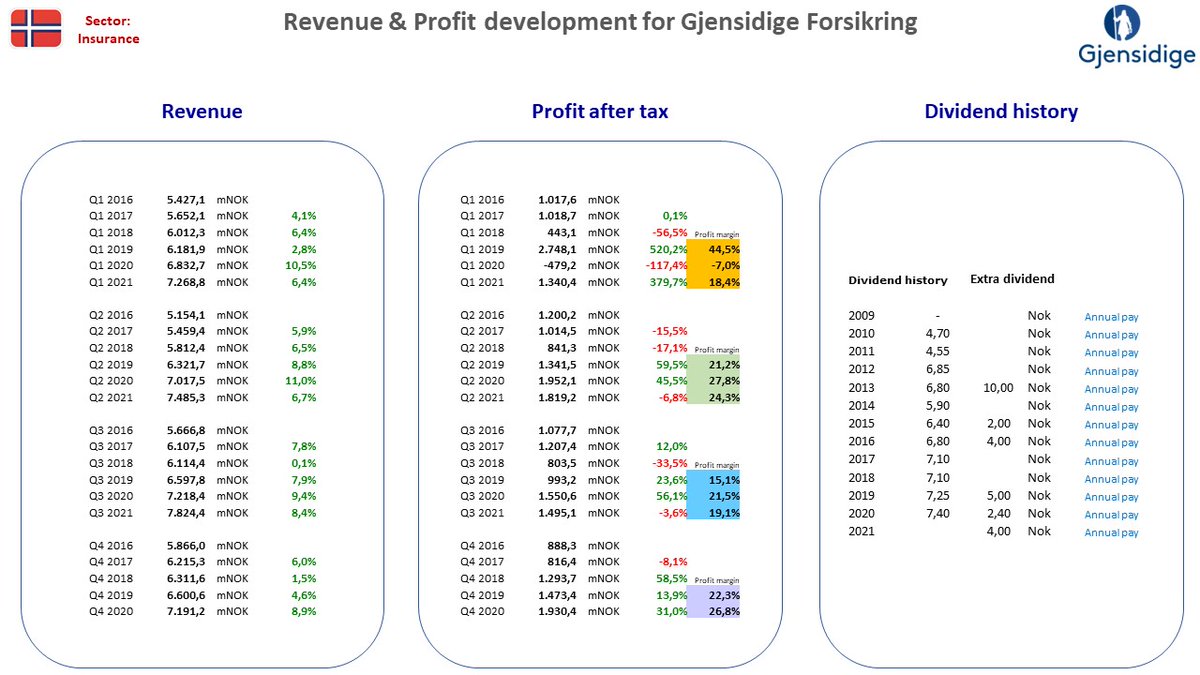Open the 'Annual pay' link for 2013

point(1112,389)
